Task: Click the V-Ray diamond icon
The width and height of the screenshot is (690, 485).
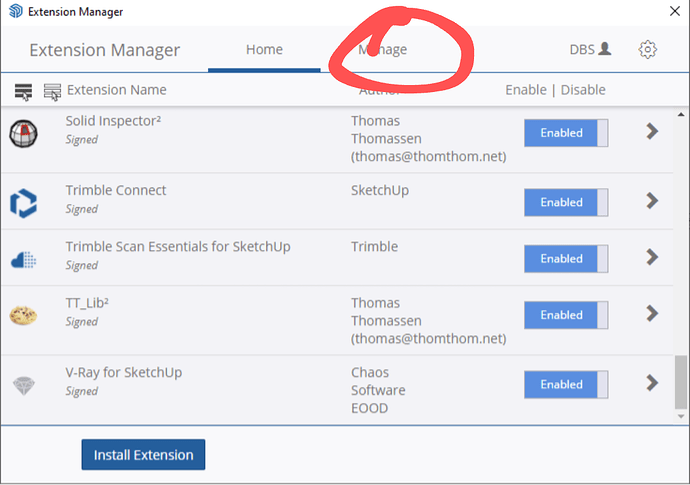Action: 23,386
